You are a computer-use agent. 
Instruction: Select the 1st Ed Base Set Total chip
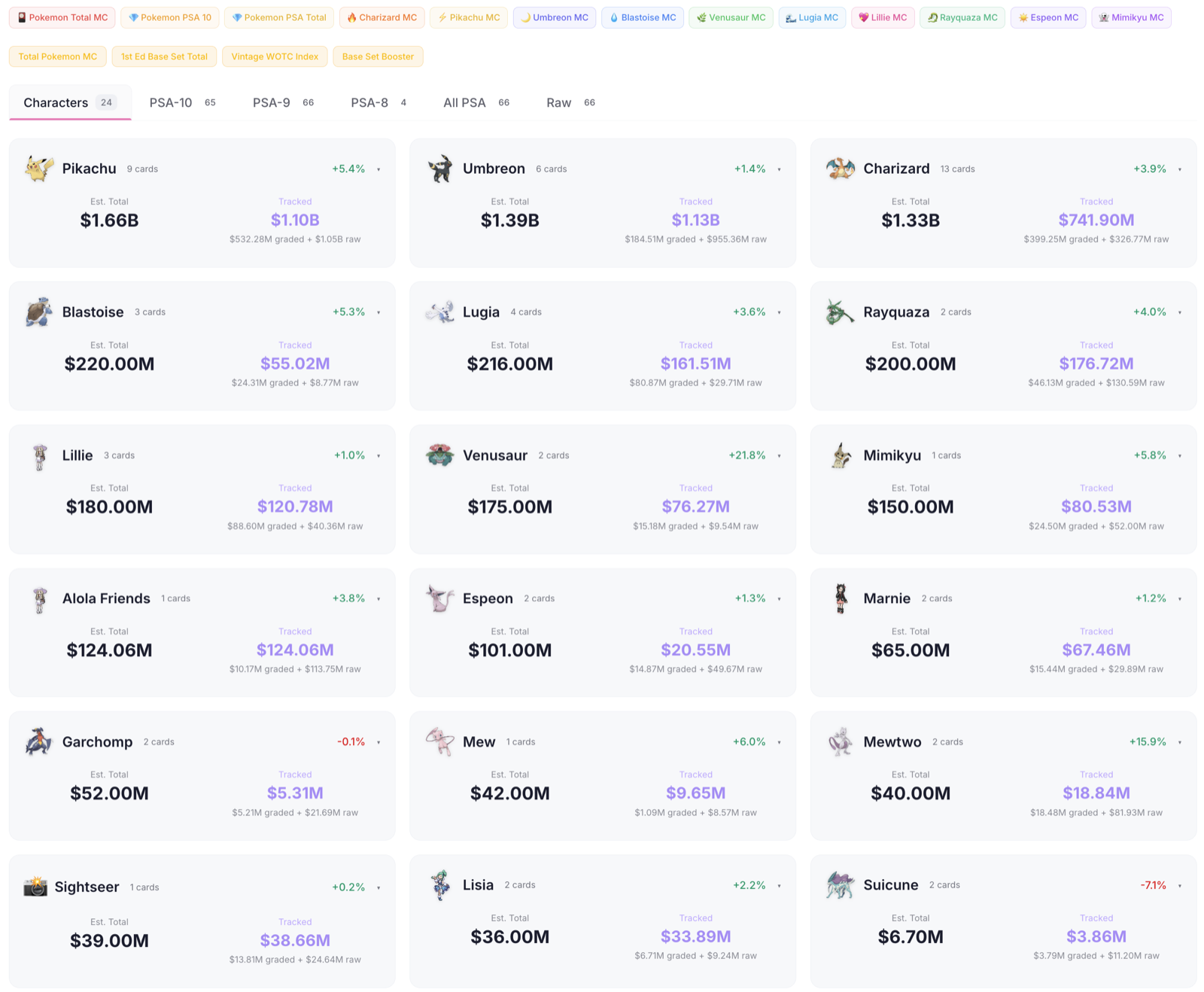(x=164, y=56)
